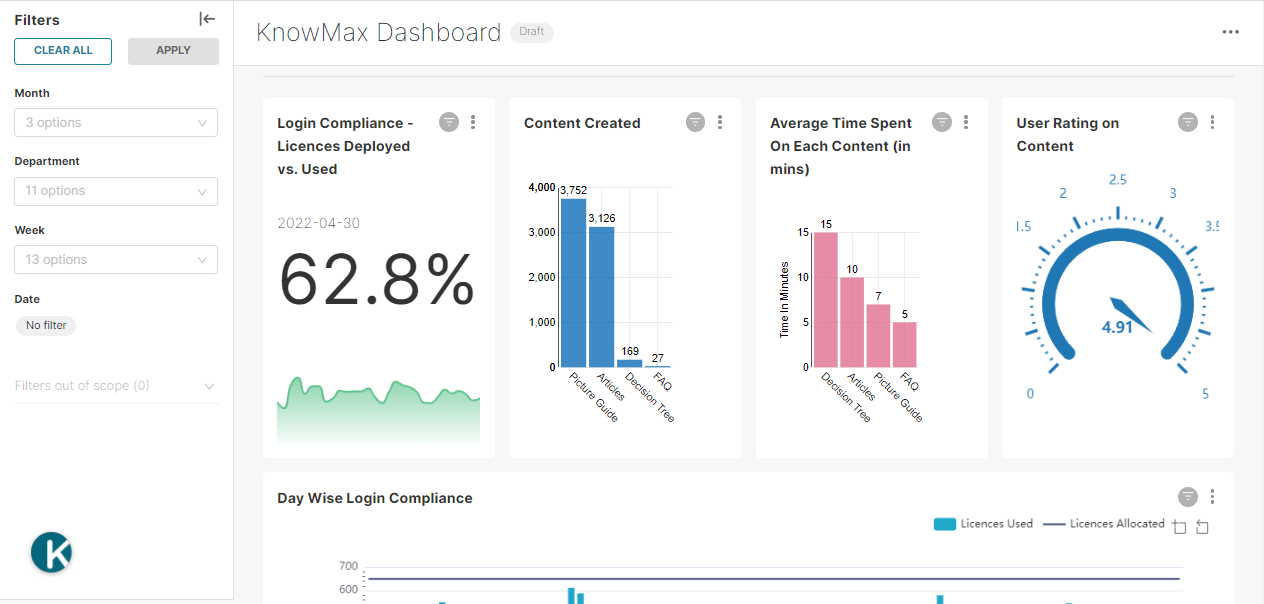Open the Department filter dropdown
Image resolution: width=1264 pixels, height=604 pixels.
(116, 191)
